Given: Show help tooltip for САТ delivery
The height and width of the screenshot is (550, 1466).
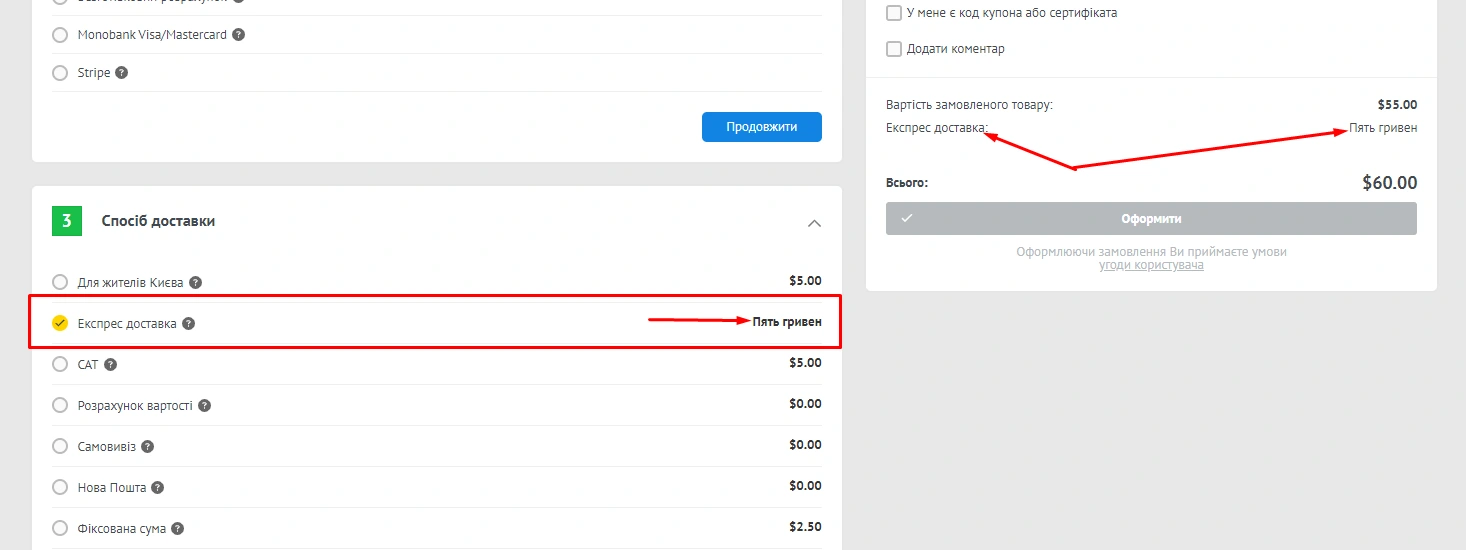Looking at the screenshot, I should click(110, 365).
